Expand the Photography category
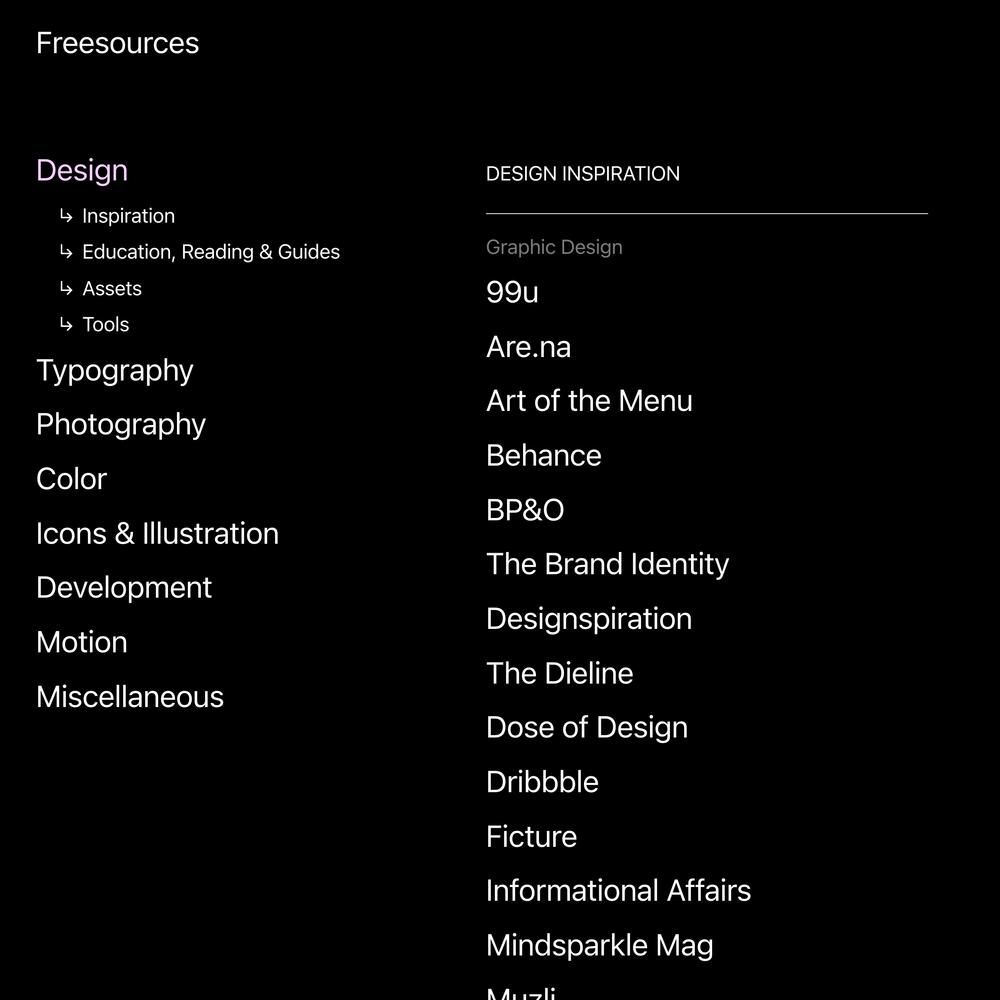This screenshot has width=1000, height=1000. (121, 425)
